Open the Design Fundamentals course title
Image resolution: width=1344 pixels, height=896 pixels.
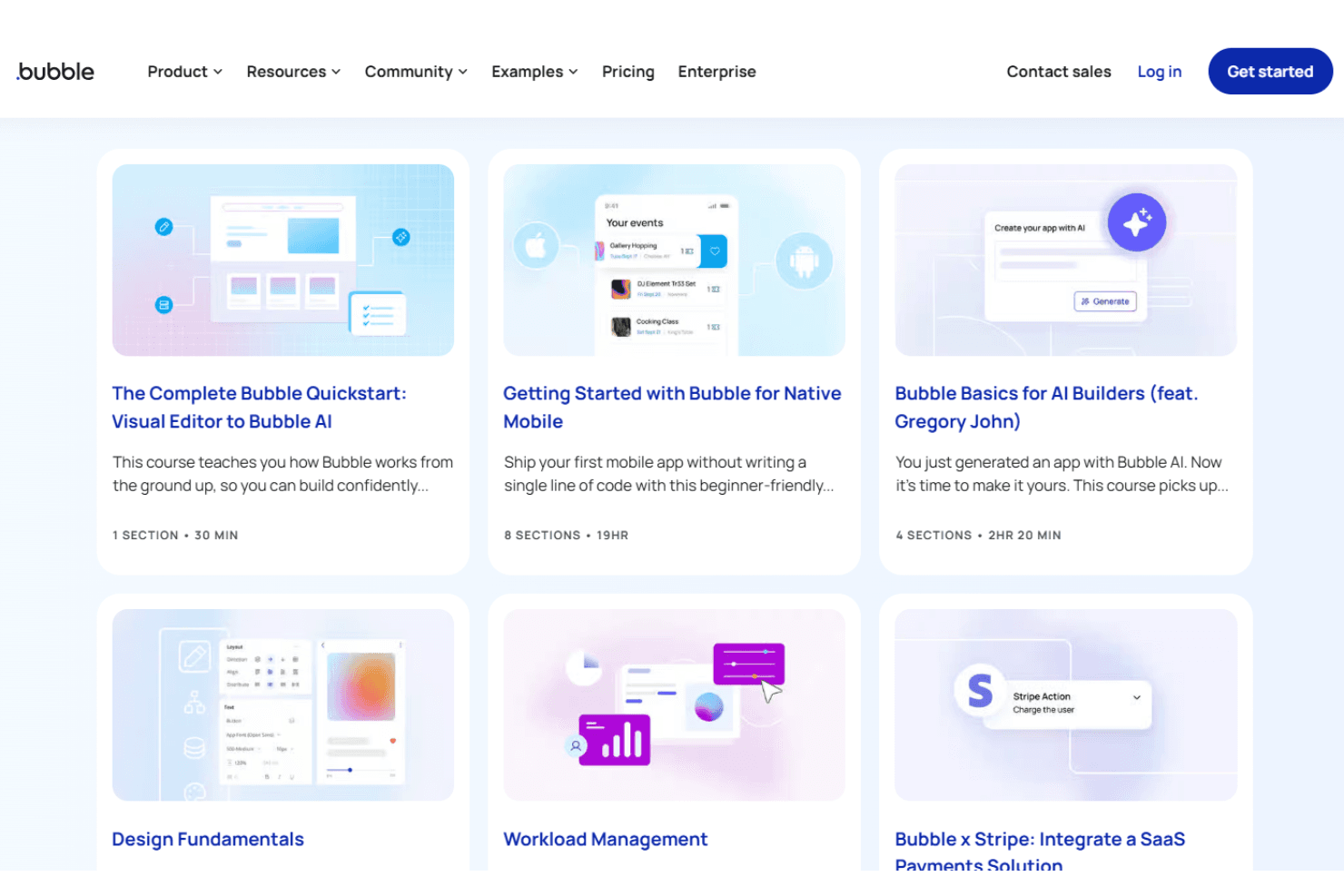pyautogui.click(x=208, y=840)
